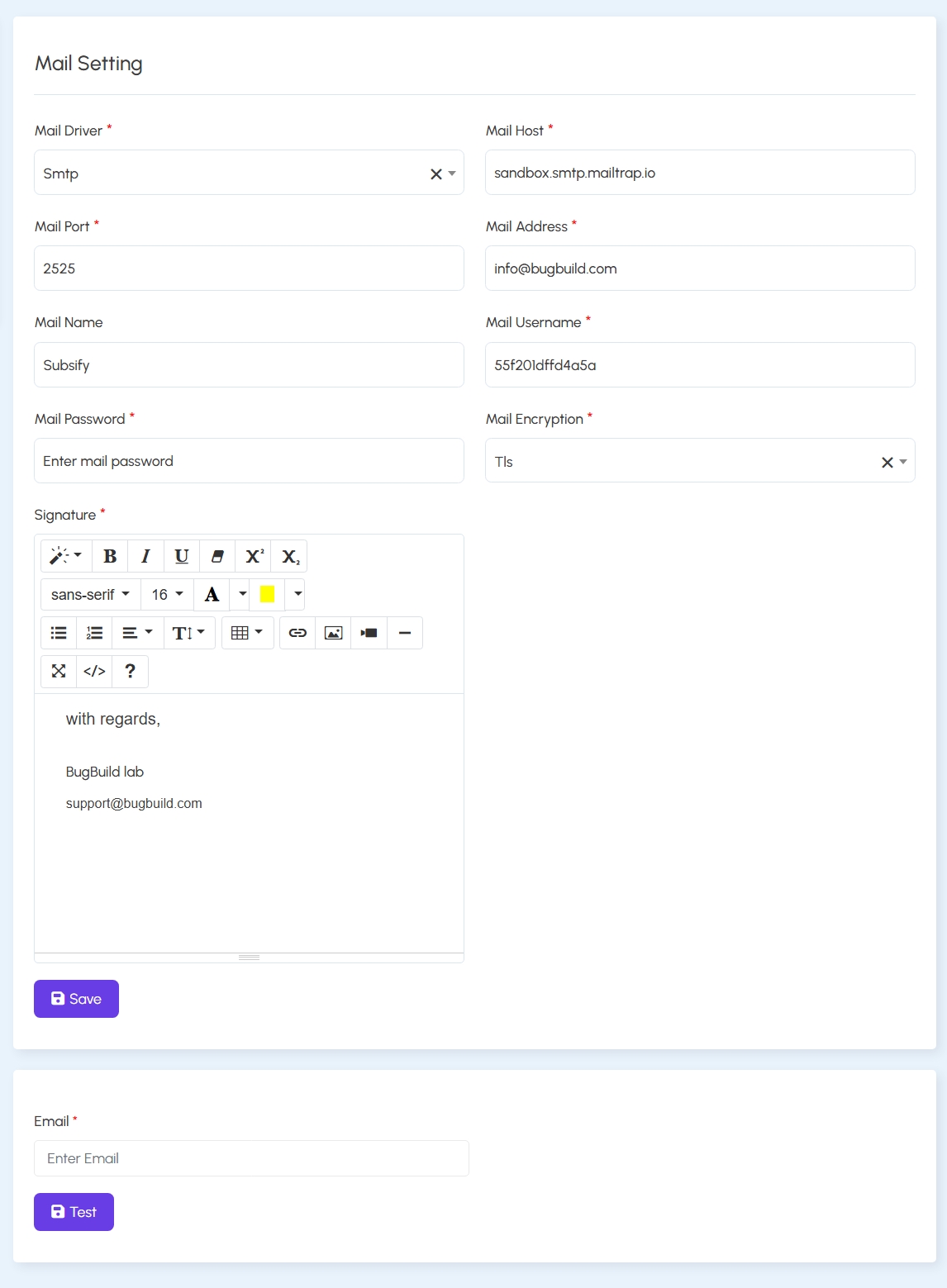Open the font size 16 dropdown
Screen dimensions: 947x1288
pyautogui.click(x=167, y=594)
